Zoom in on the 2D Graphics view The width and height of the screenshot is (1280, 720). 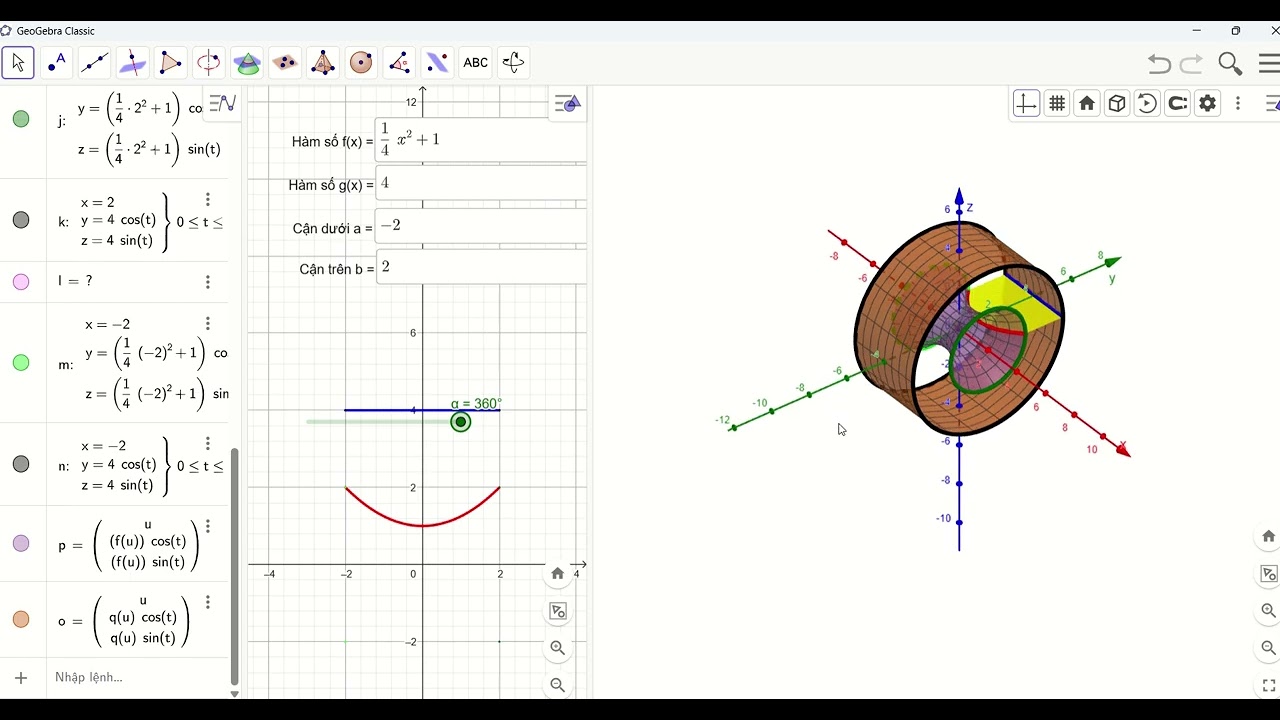pos(558,648)
